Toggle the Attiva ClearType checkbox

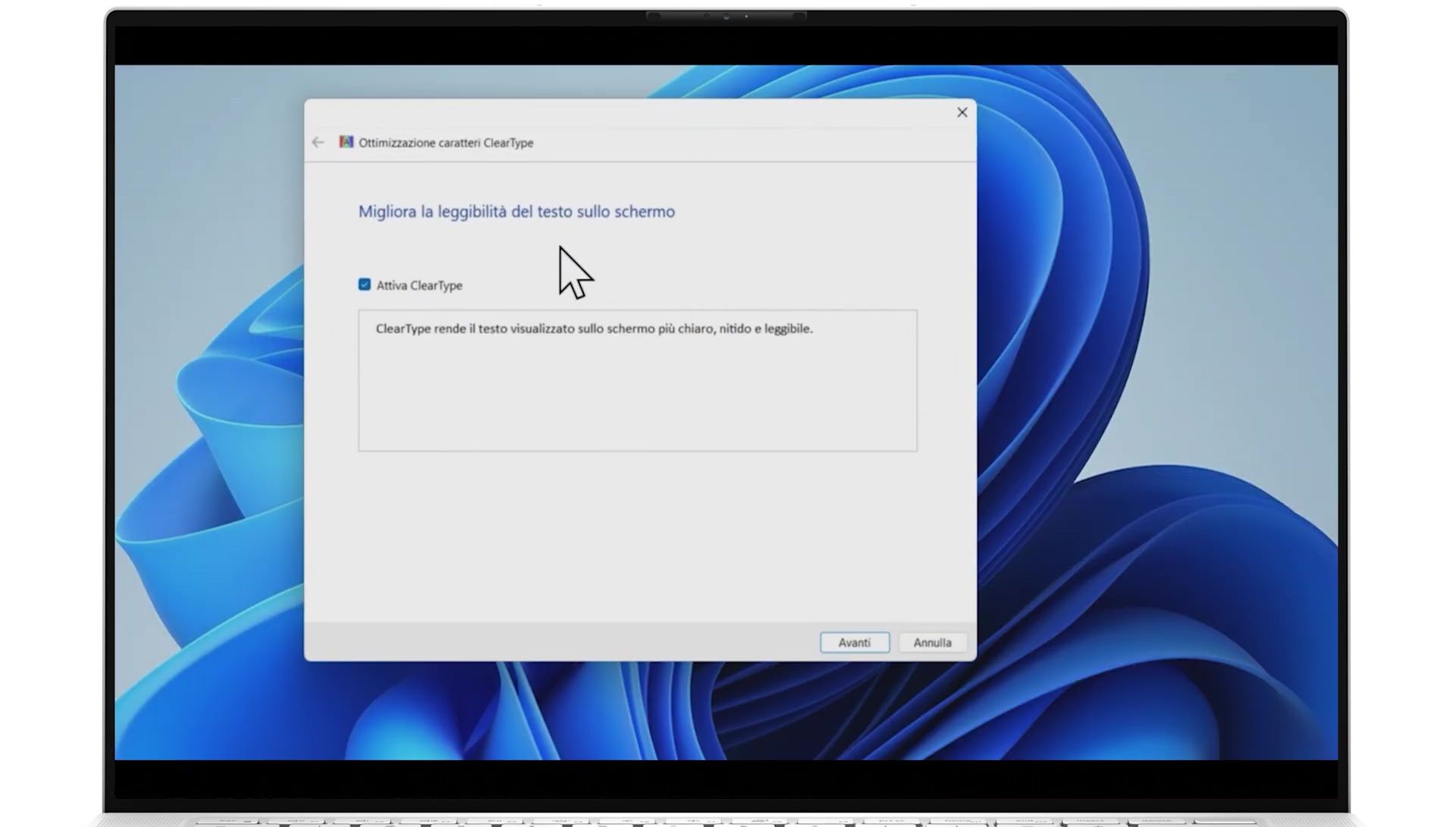coord(365,285)
